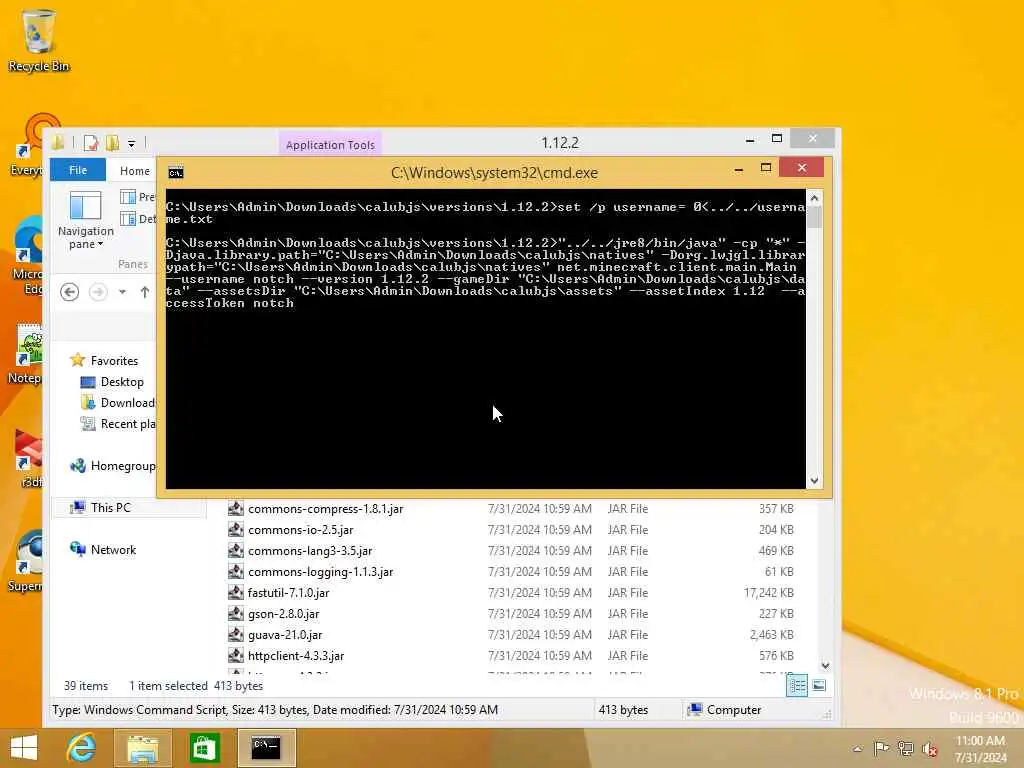1024x768 pixels.
Task: Switch Explorer to Large icons view button
Action: 819,685
